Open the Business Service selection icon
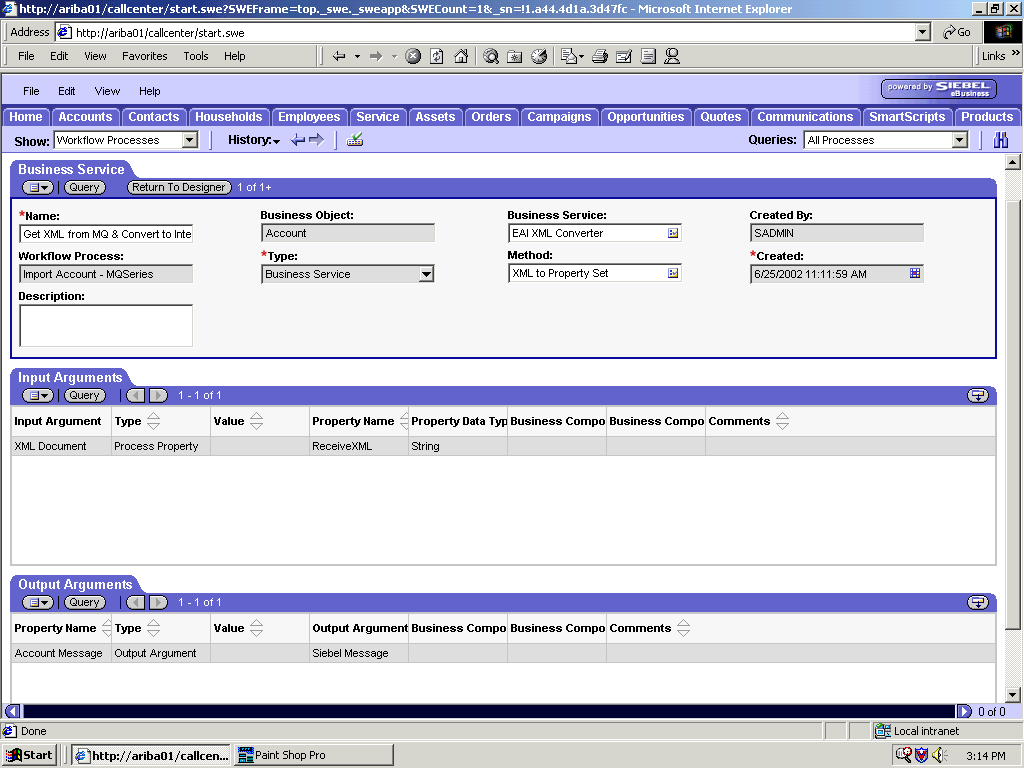1024x768 pixels. pos(675,232)
